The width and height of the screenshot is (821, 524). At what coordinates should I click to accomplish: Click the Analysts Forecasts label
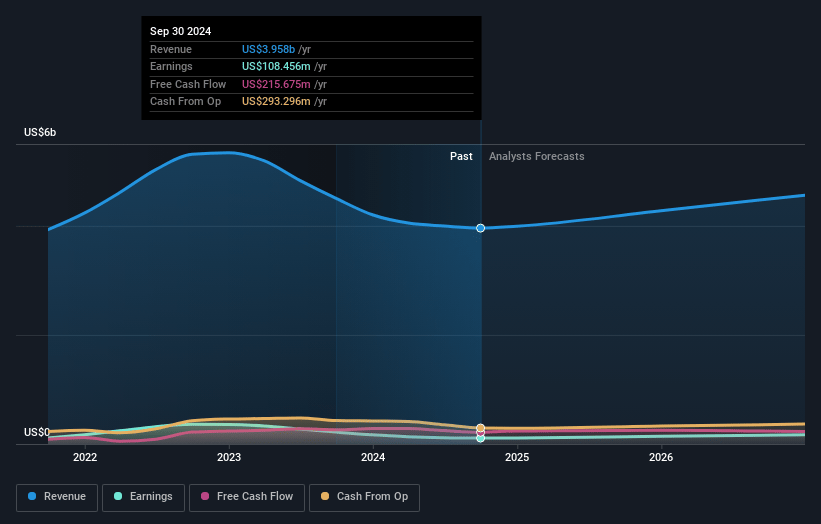point(537,157)
